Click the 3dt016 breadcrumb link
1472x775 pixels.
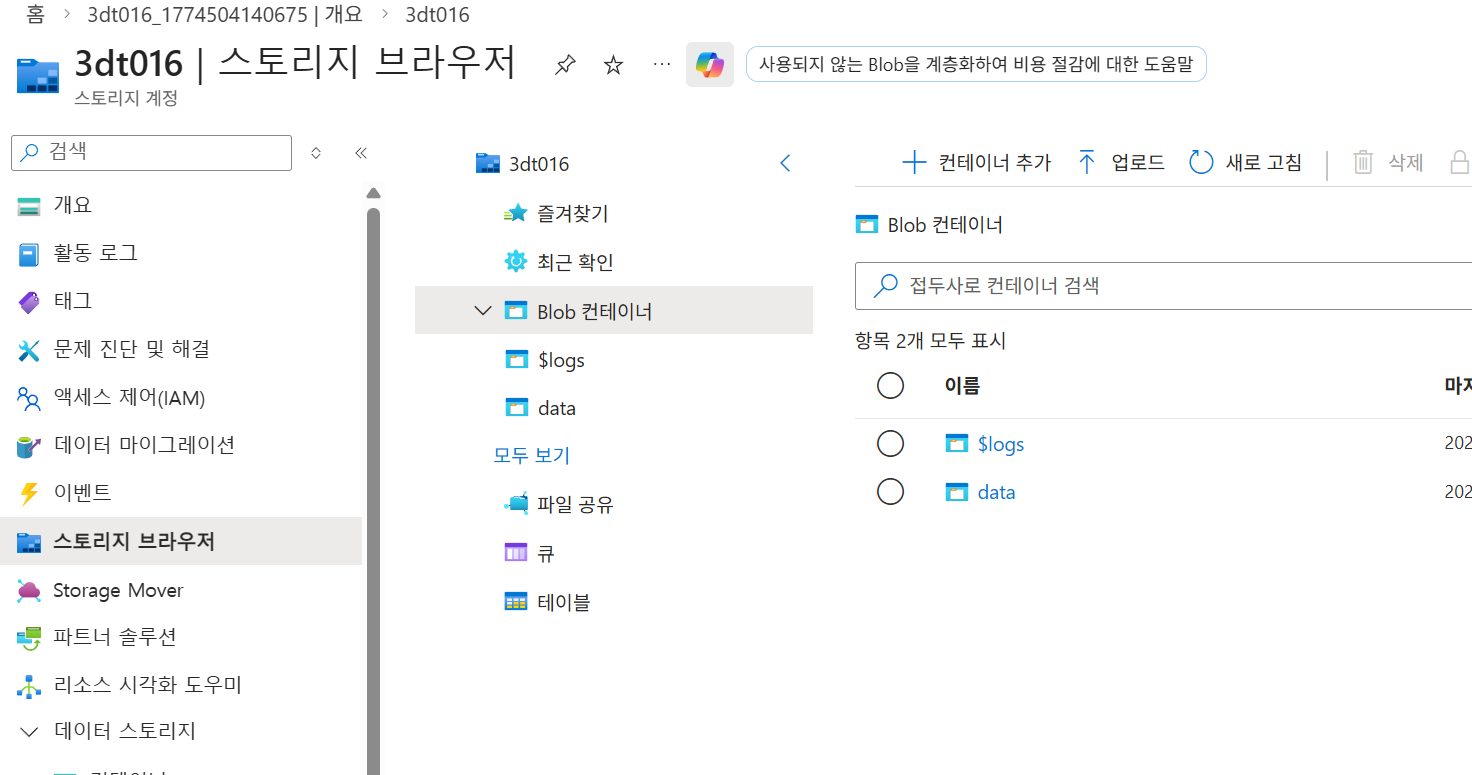(x=437, y=15)
